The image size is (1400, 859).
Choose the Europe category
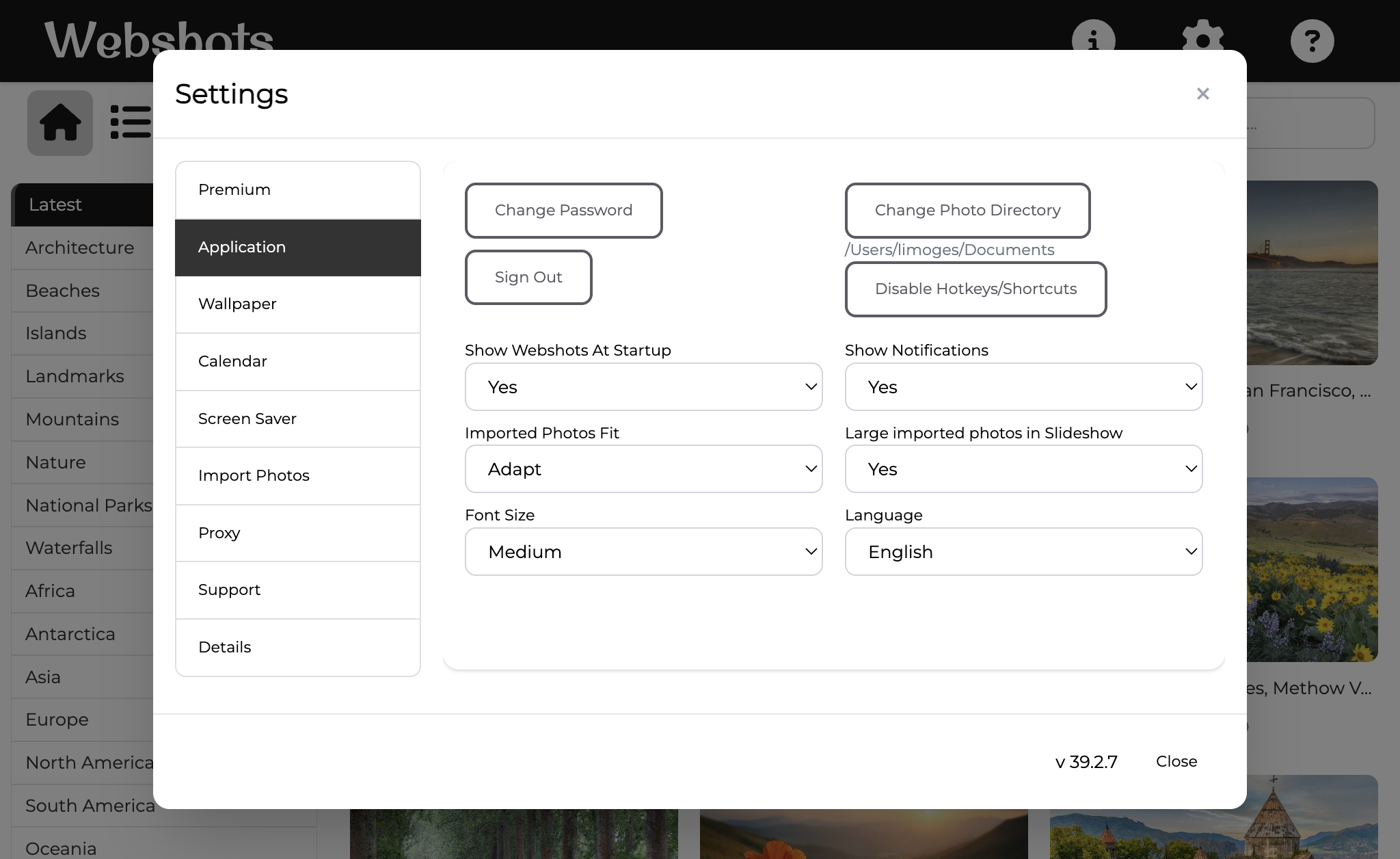[x=82, y=719]
